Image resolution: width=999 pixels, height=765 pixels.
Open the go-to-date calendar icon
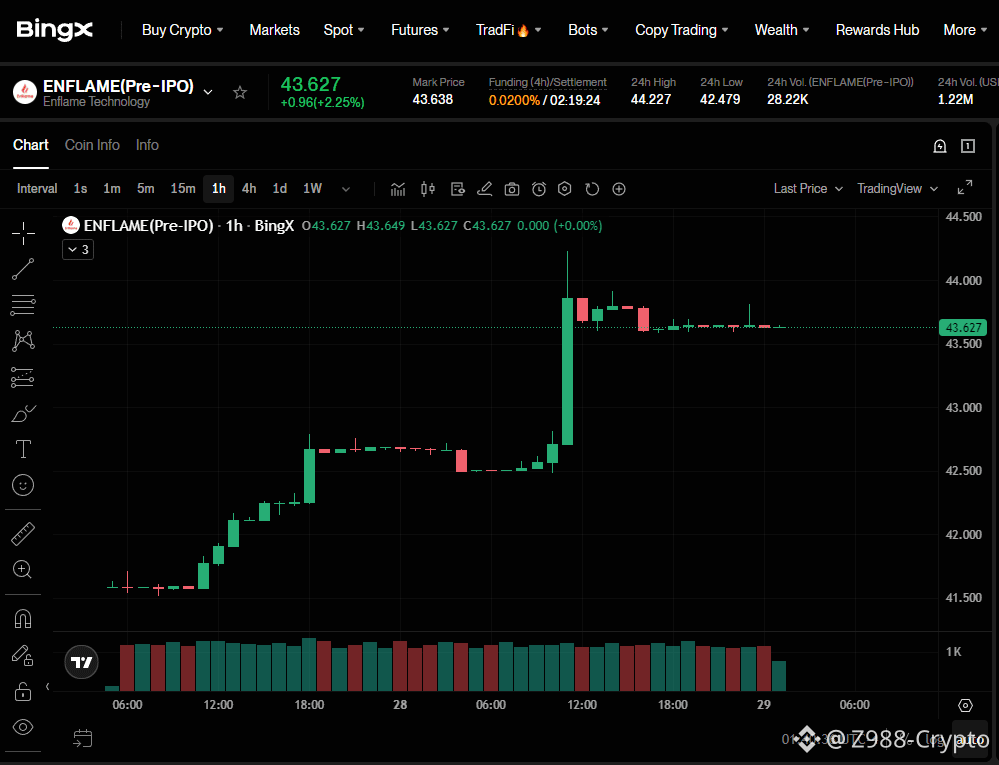[83, 738]
